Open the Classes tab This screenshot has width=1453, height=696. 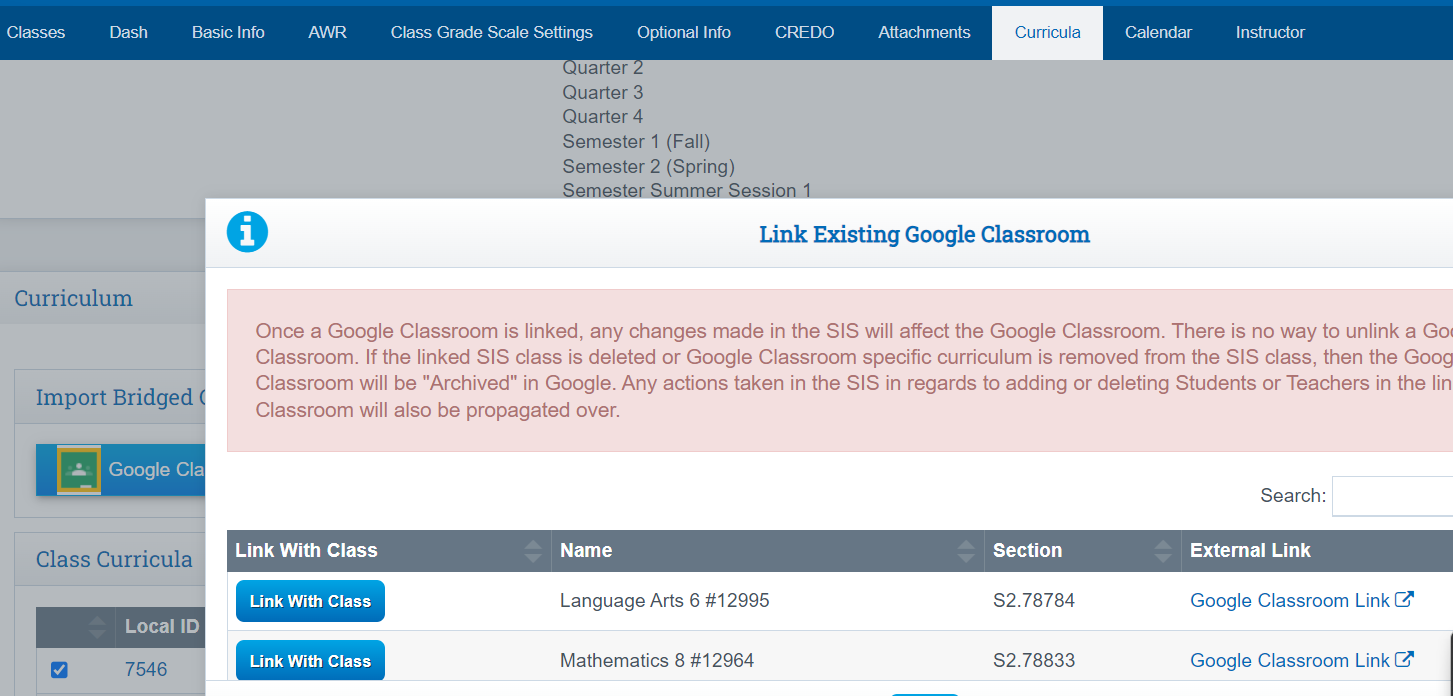[x=36, y=32]
